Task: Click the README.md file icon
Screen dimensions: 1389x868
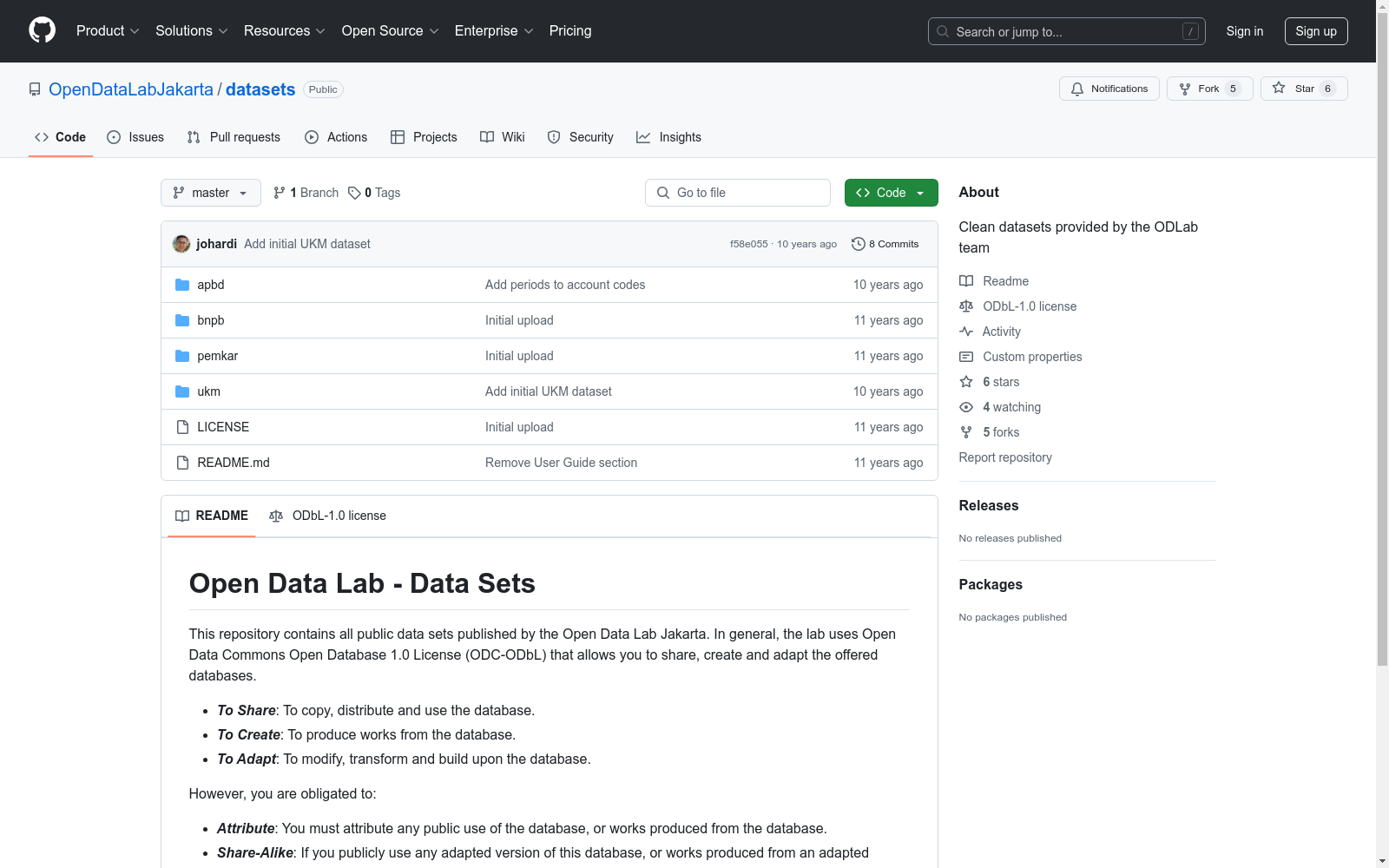Action: point(182,463)
